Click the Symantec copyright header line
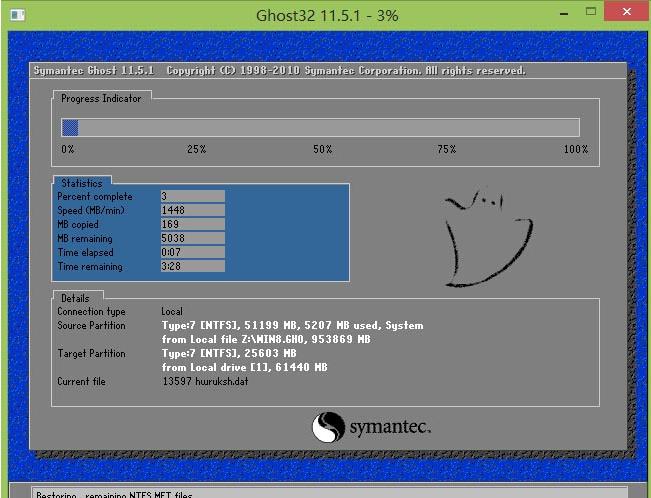 [x=280, y=71]
